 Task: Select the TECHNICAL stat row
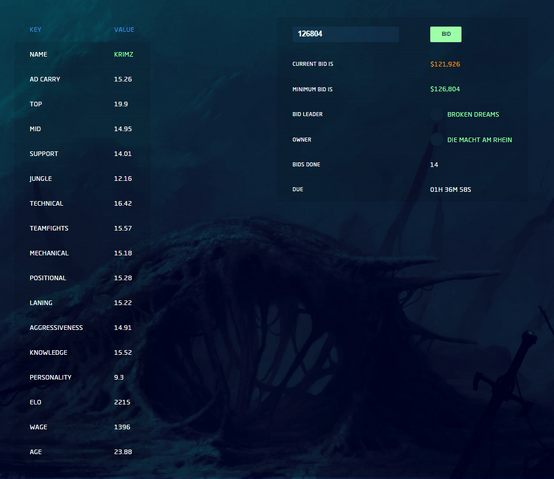(x=82, y=203)
